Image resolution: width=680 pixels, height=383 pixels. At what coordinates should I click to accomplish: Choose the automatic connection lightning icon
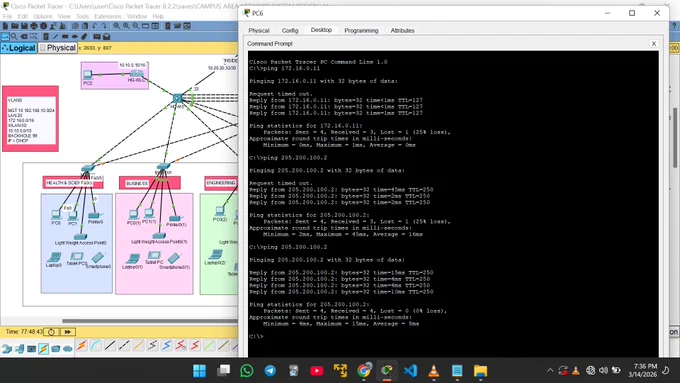click(82, 346)
